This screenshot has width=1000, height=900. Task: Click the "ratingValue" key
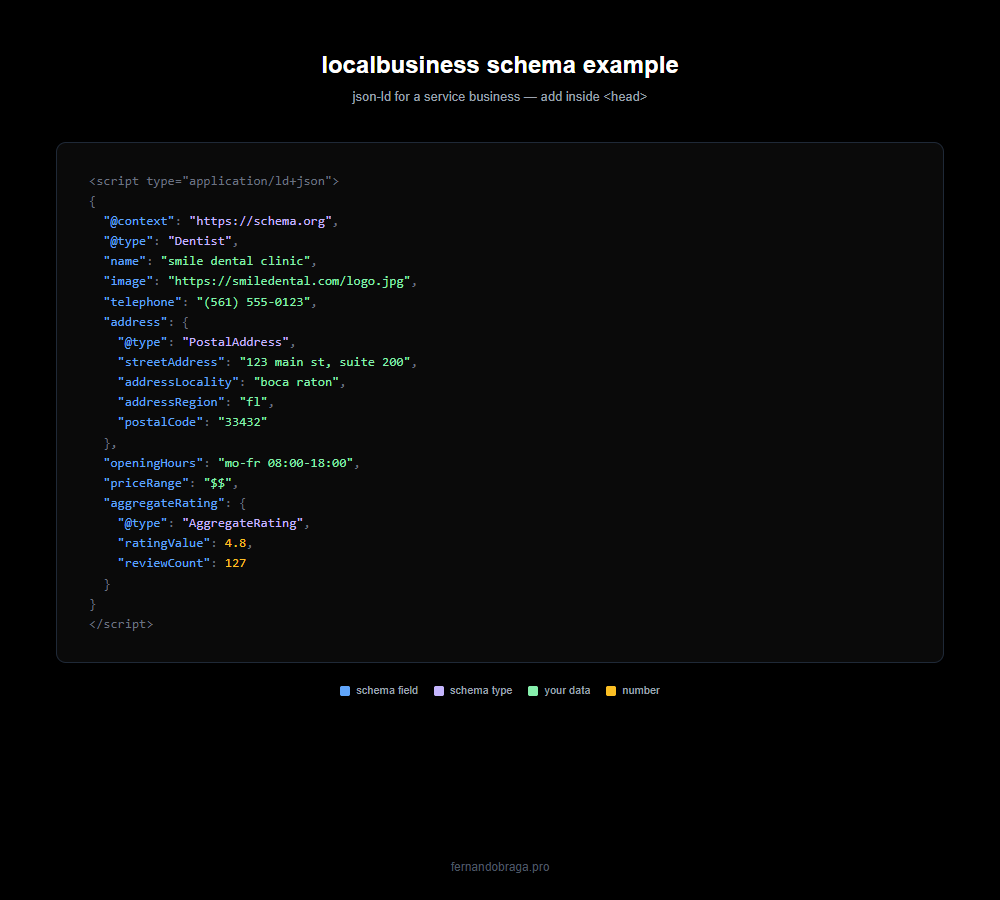[164, 543]
